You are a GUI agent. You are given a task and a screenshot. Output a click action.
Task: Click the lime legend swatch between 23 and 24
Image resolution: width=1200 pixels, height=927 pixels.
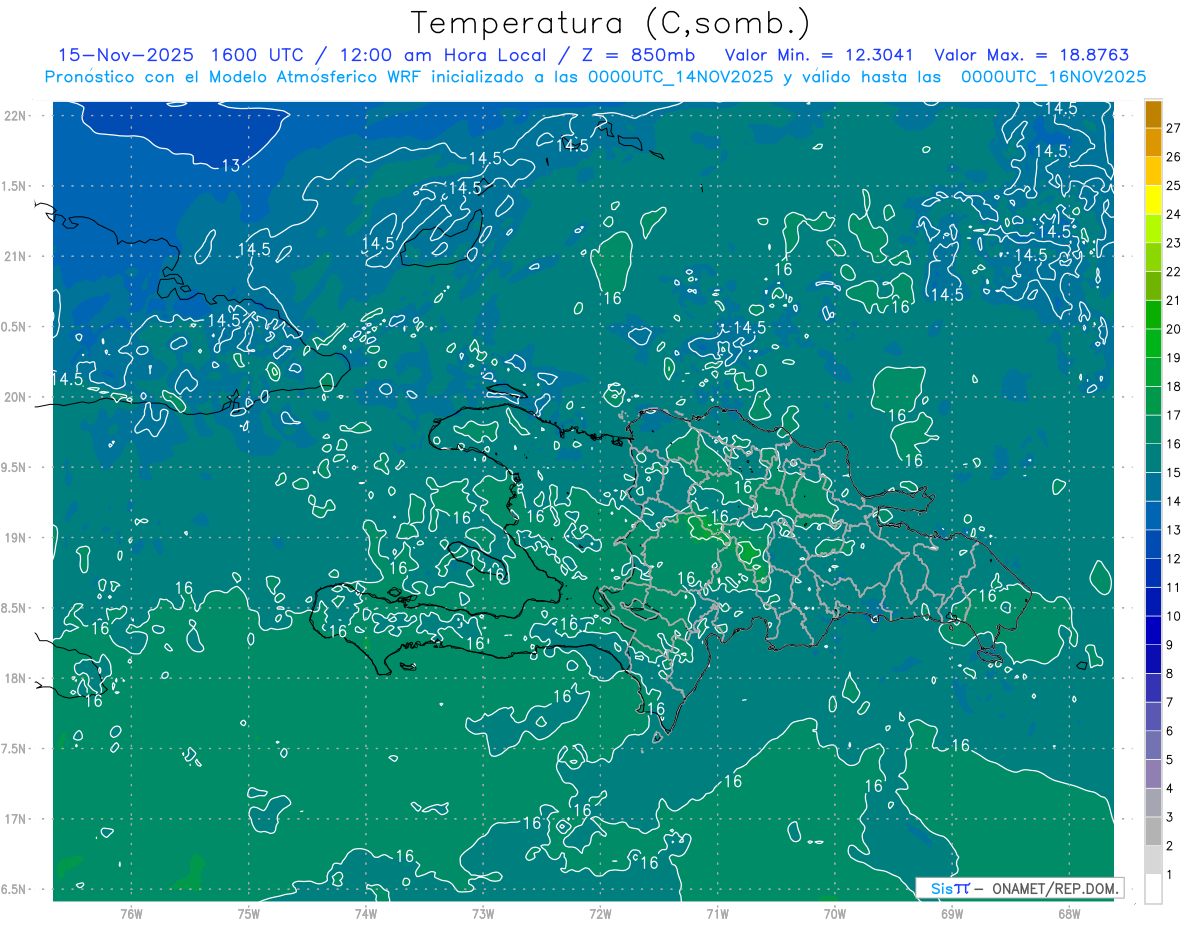[1153, 229]
